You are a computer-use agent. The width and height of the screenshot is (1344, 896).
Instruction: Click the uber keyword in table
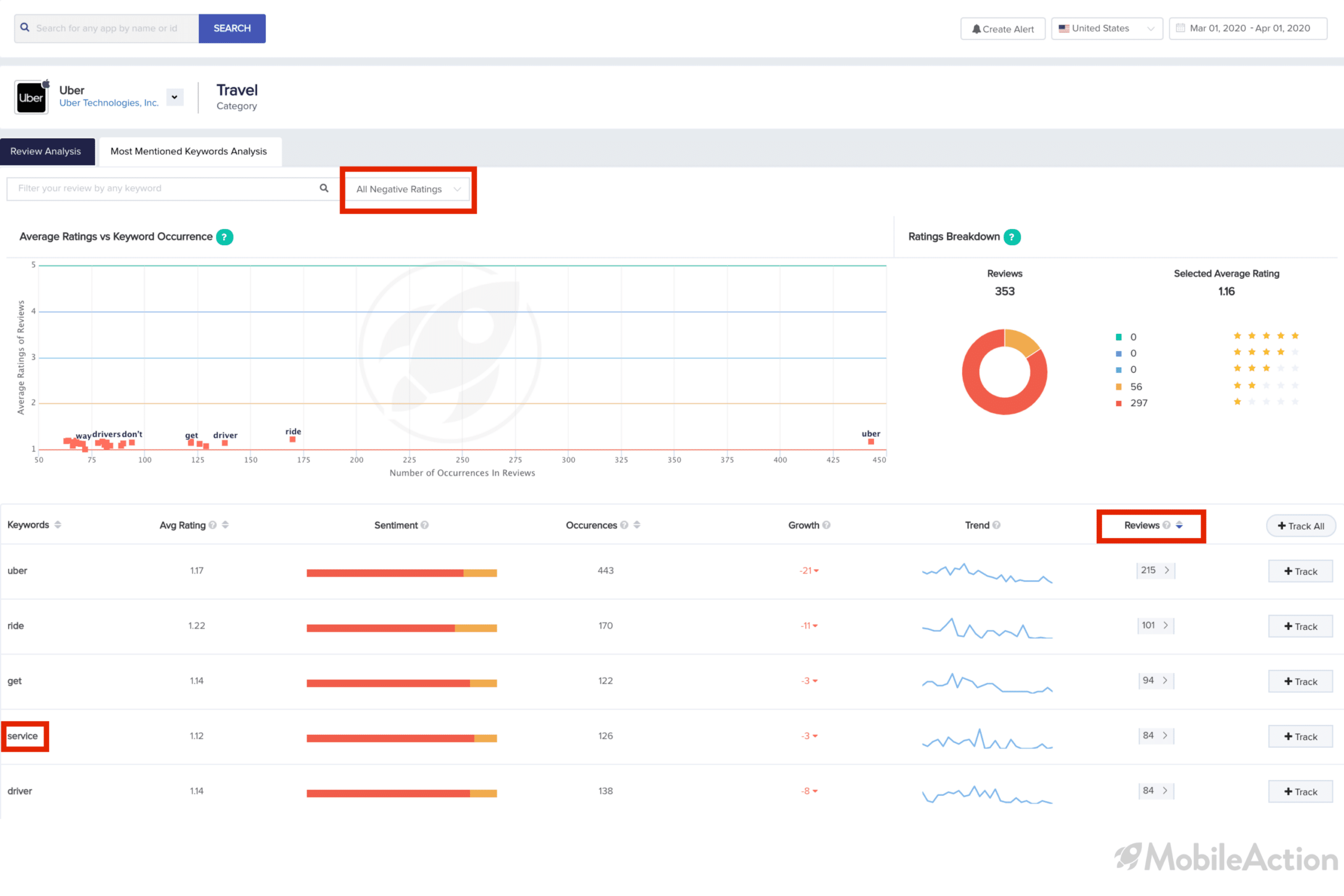coord(17,570)
